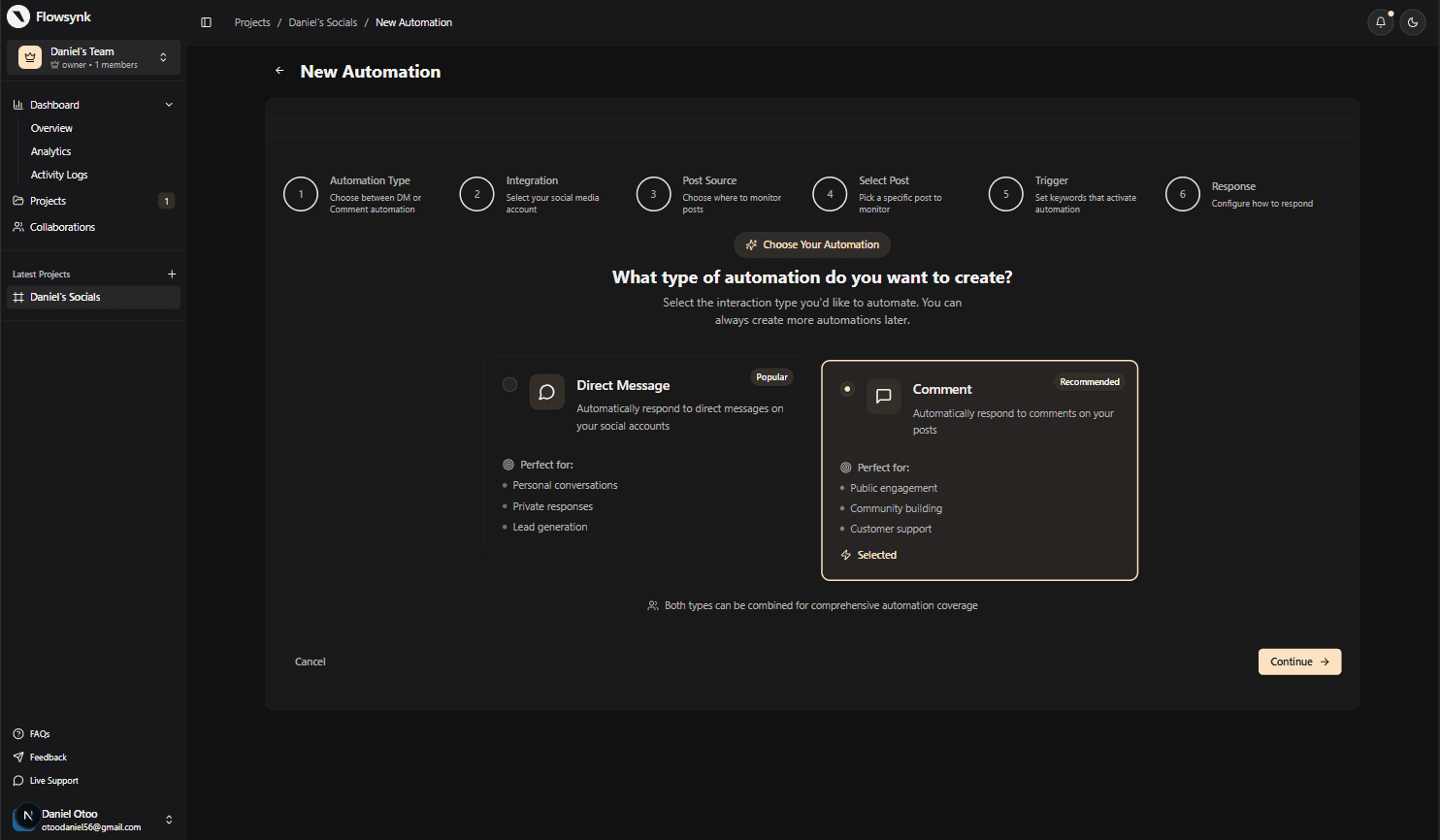Screen dimensions: 1440x840
Task: Add a new project with the plus icon
Action: (172, 274)
